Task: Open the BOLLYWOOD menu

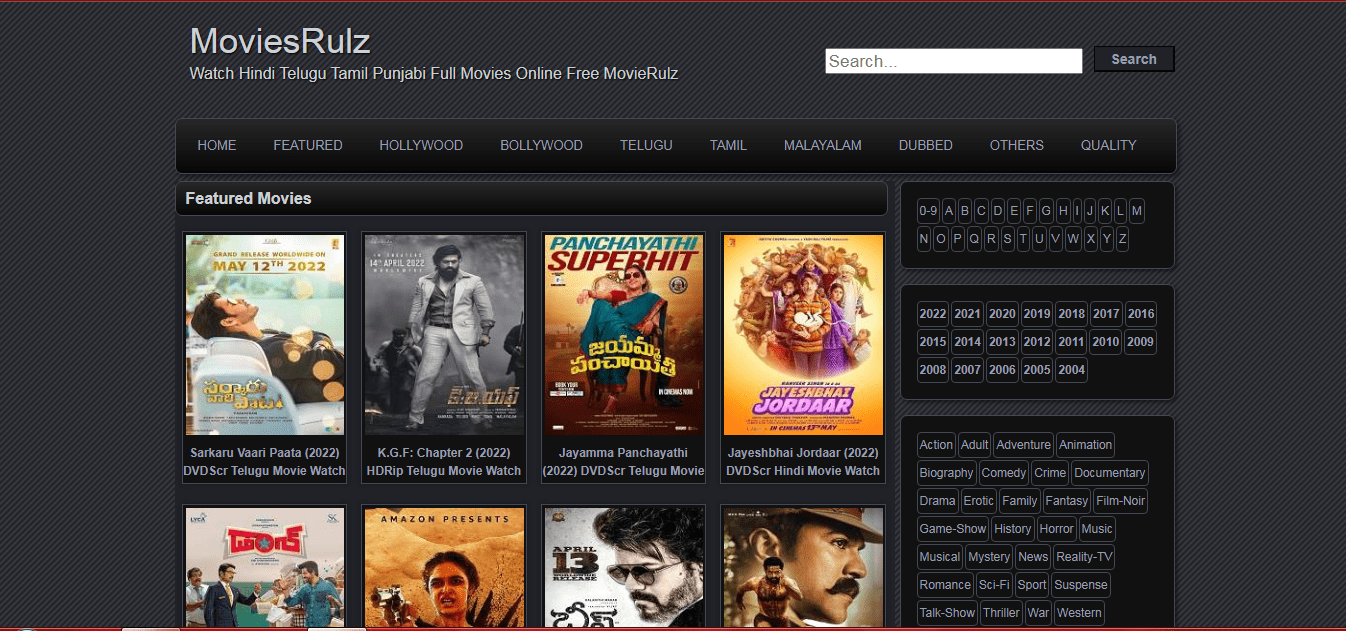Action: [x=541, y=145]
